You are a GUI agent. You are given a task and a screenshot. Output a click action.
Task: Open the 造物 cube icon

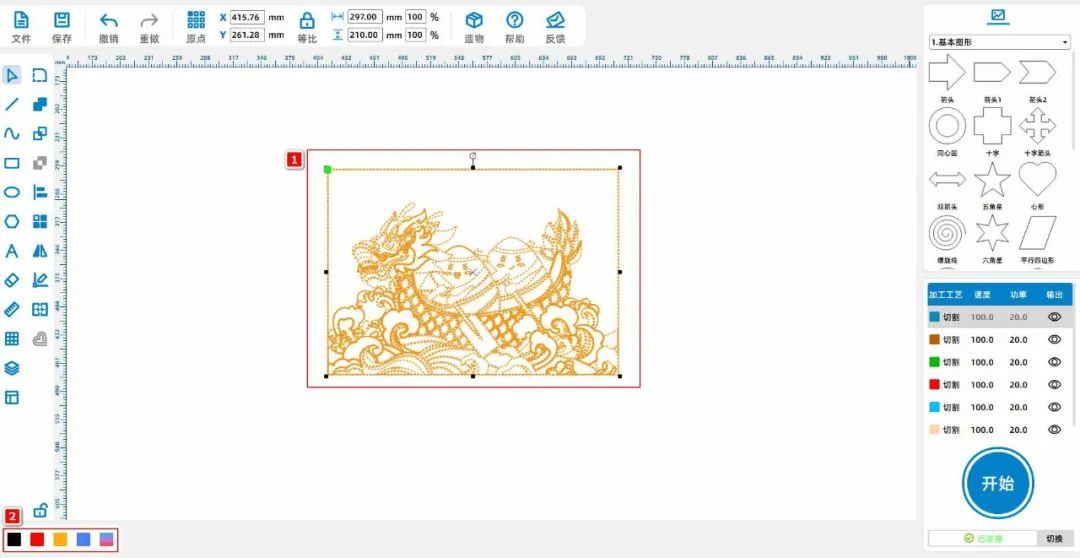[474, 21]
